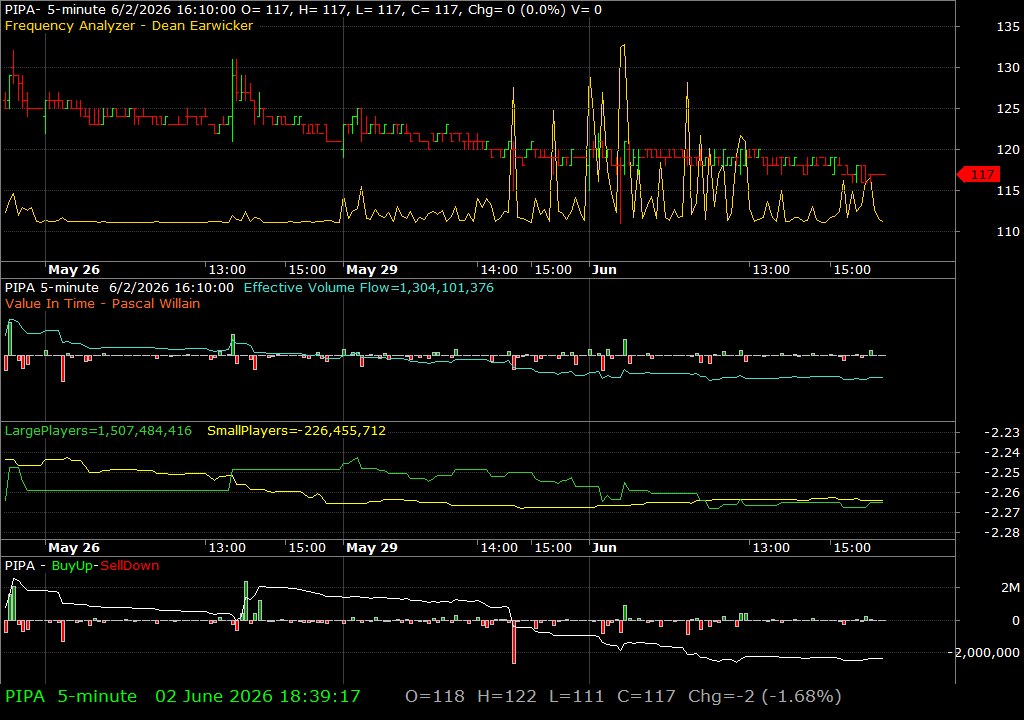Click the 120 price axis label

tap(1008, 150)
